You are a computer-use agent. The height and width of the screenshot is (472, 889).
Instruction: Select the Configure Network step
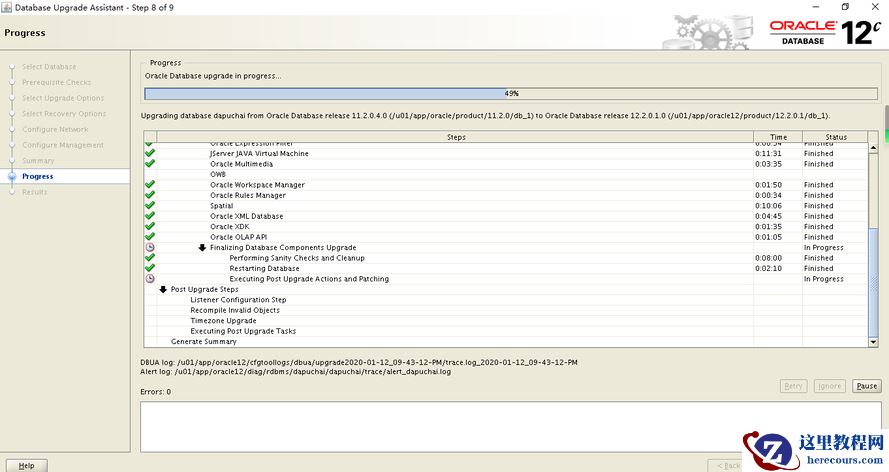[x=55, y=129]
